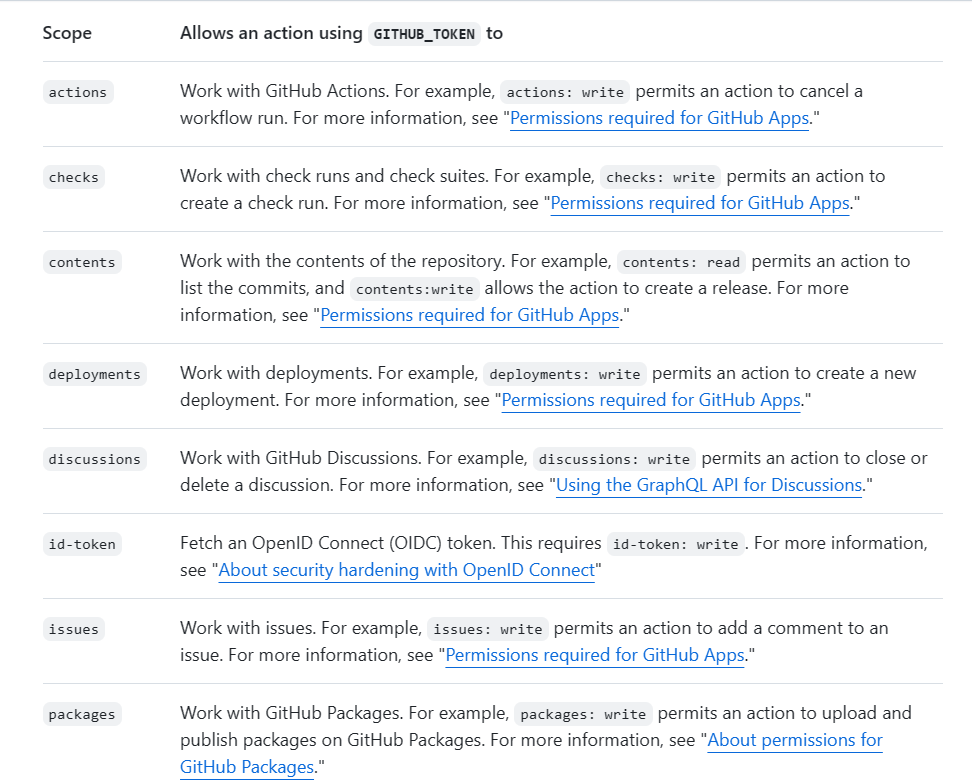Click GITHUB_TOKEN code in table header

(424, 34)
